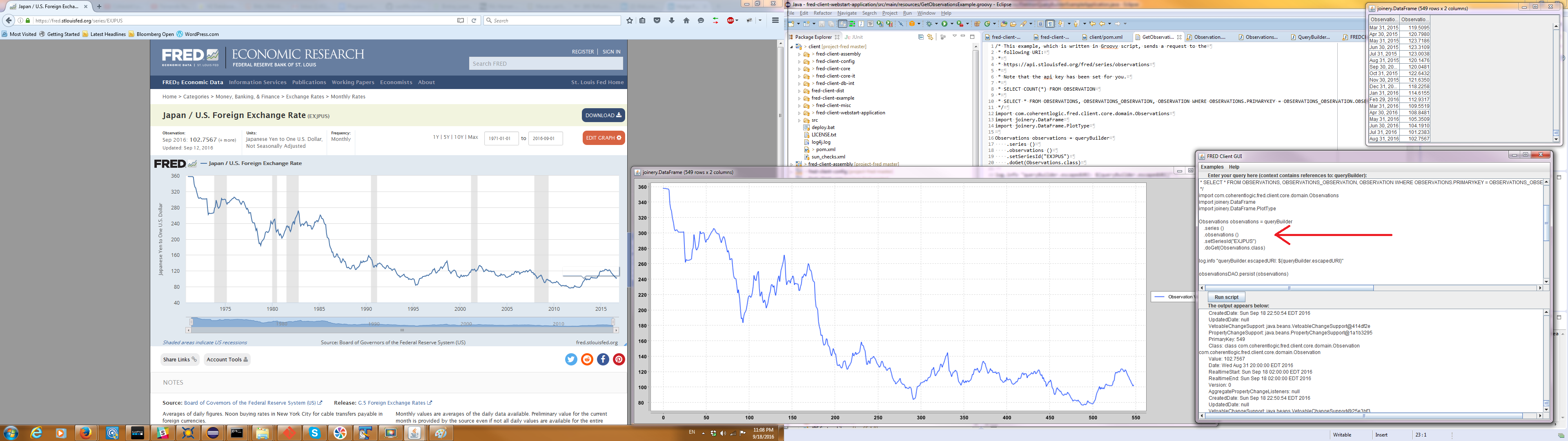
Task: Click DOWNLOAD button on FRED page
Action: click(603, 115)
